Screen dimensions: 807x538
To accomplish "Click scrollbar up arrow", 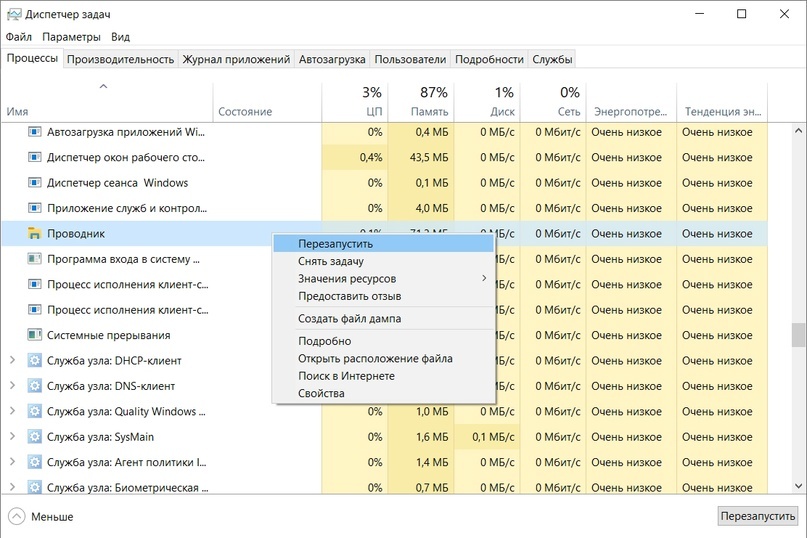I will [798, 130].
